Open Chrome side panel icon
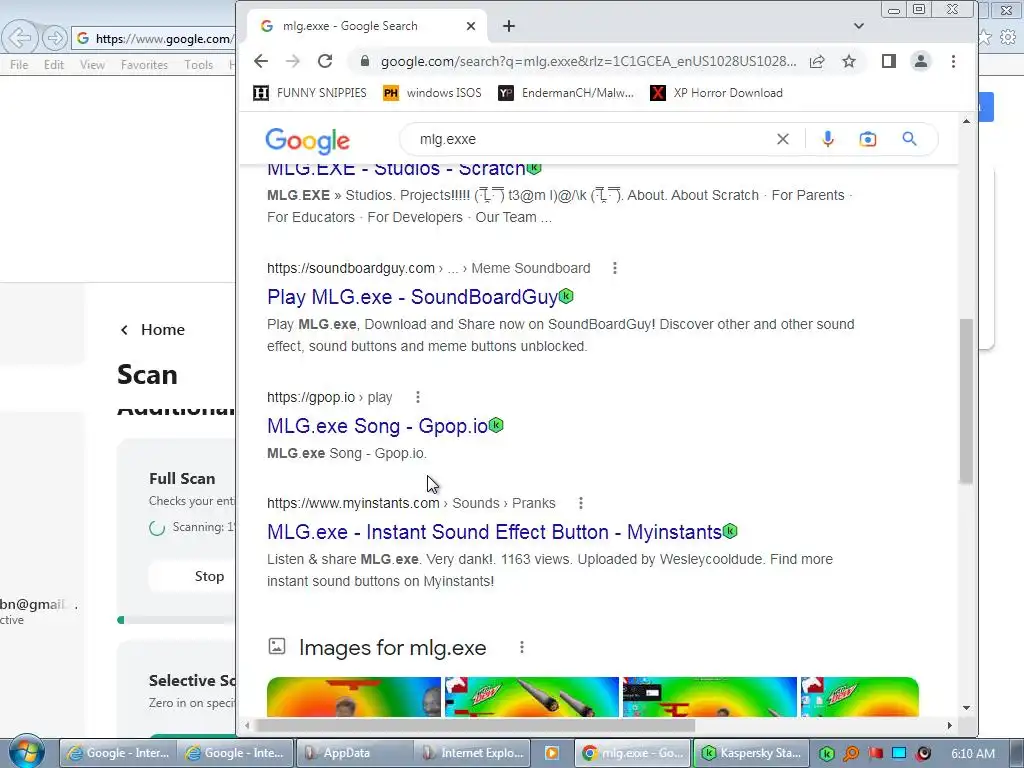The height and width of the screenshot is (768, 1024). tap(888, 61)
